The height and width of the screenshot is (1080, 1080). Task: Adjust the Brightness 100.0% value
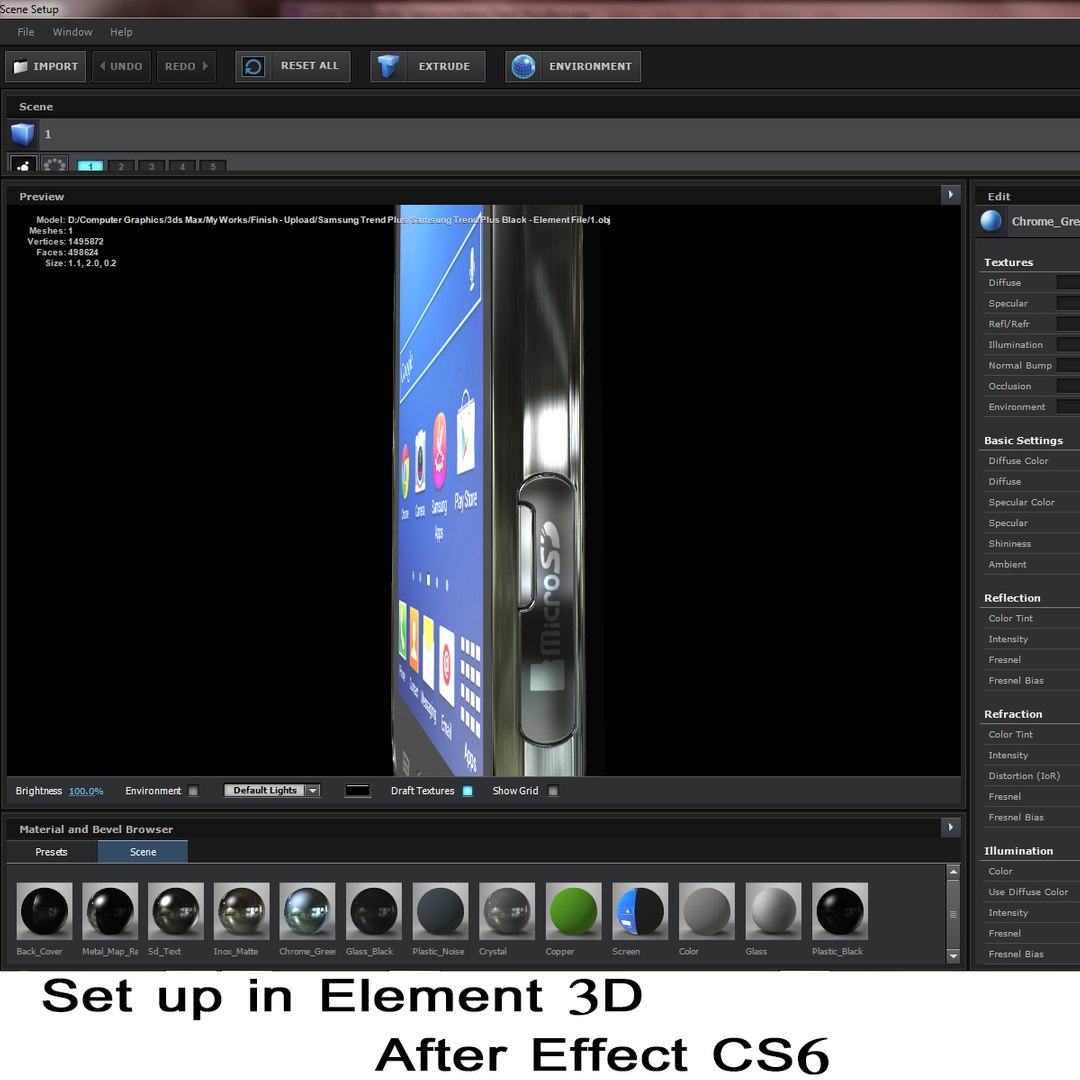tap(86, 791)
